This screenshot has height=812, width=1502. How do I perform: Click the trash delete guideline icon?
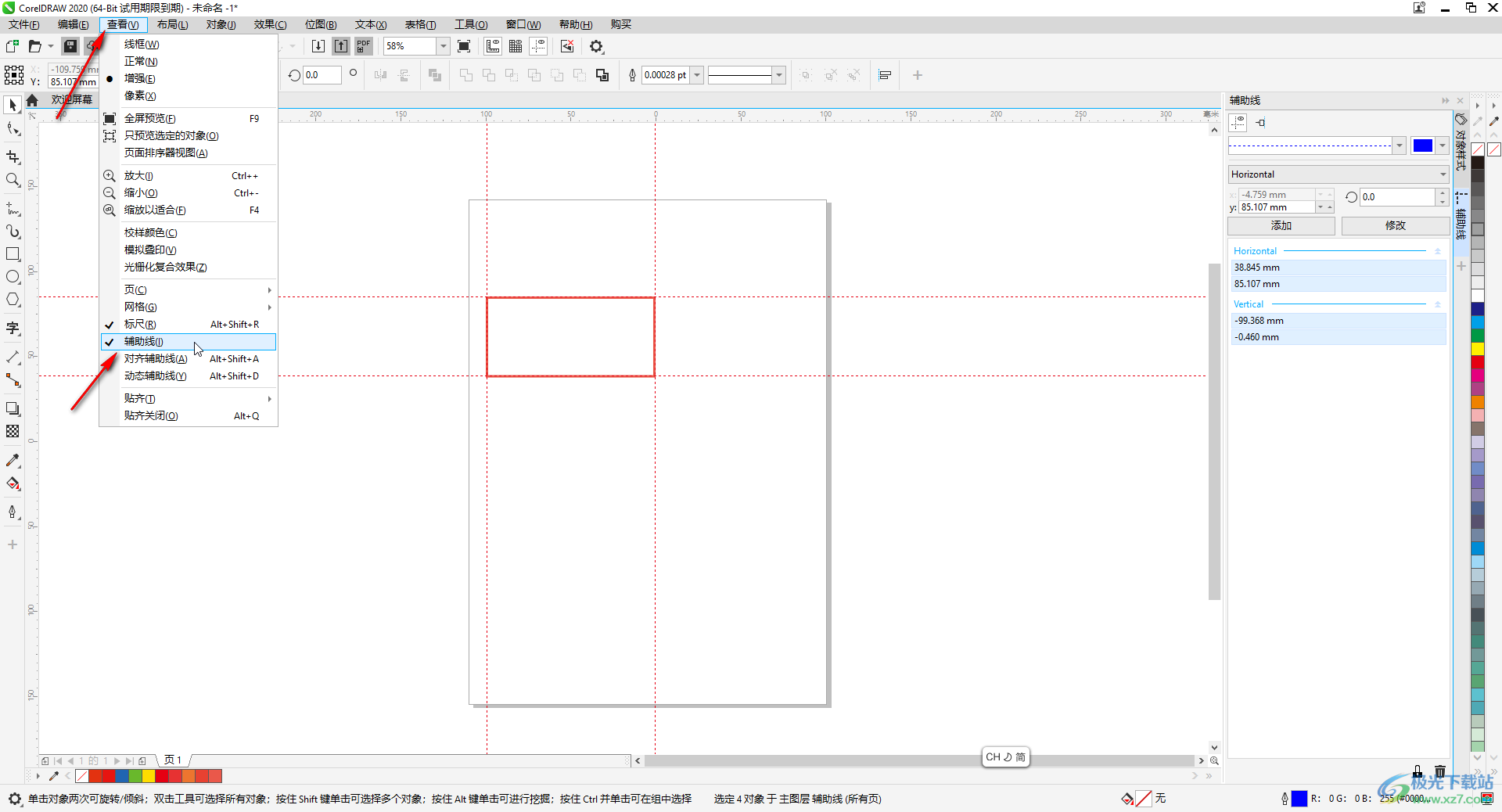coord(1440,771)
